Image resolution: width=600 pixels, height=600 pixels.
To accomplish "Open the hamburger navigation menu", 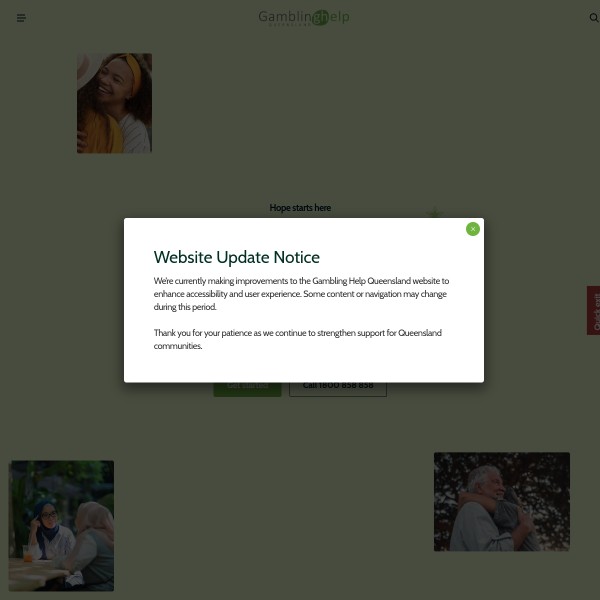I will click(x=22, y=18).
